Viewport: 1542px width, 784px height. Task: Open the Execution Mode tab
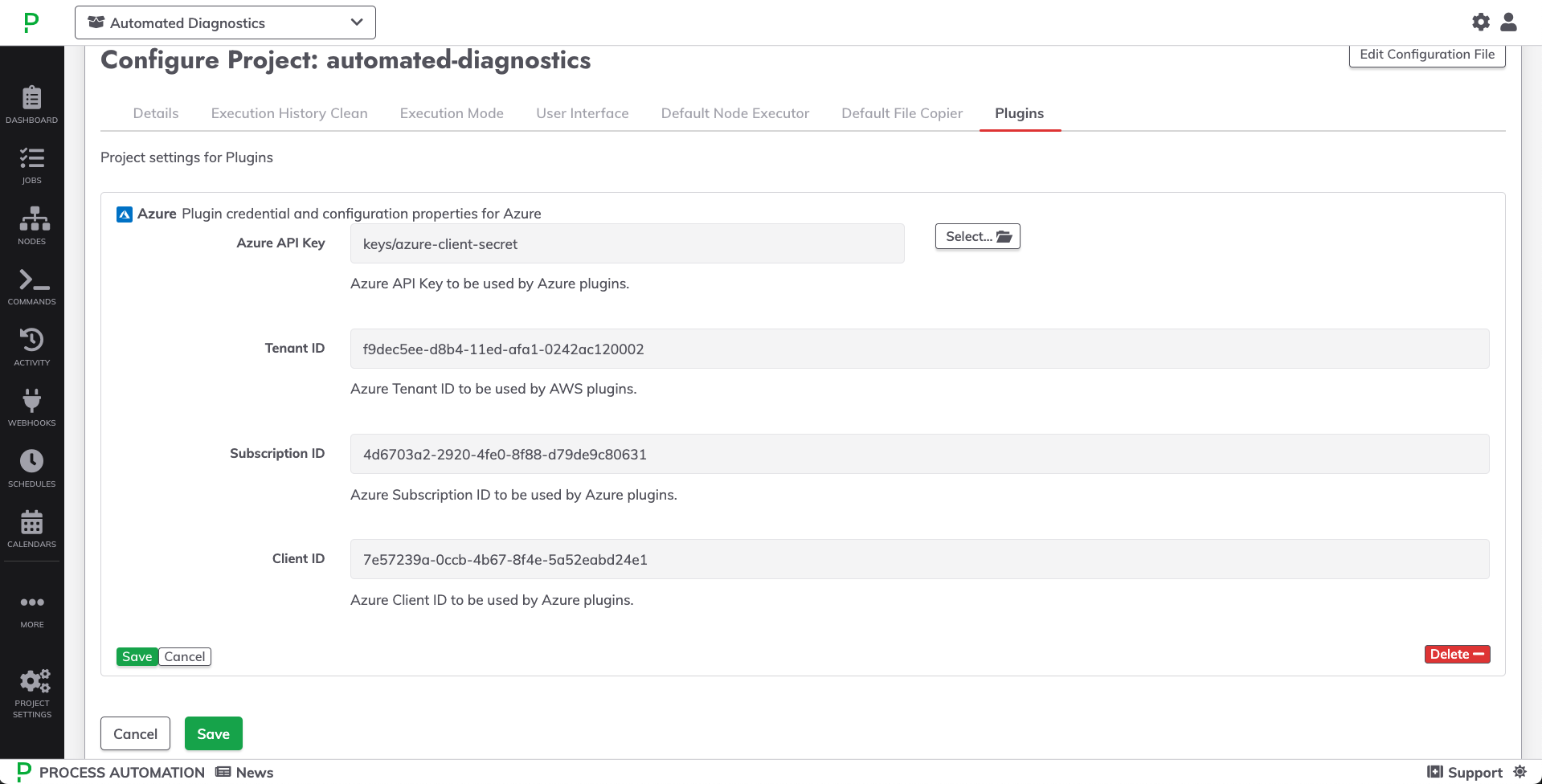pyautogui.click(x=452, y=113)
